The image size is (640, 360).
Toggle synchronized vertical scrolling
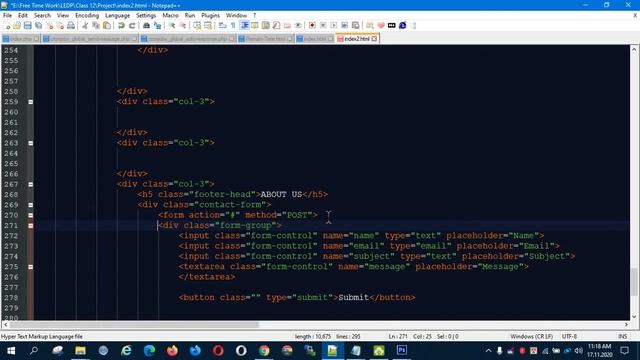coord(197,25)
